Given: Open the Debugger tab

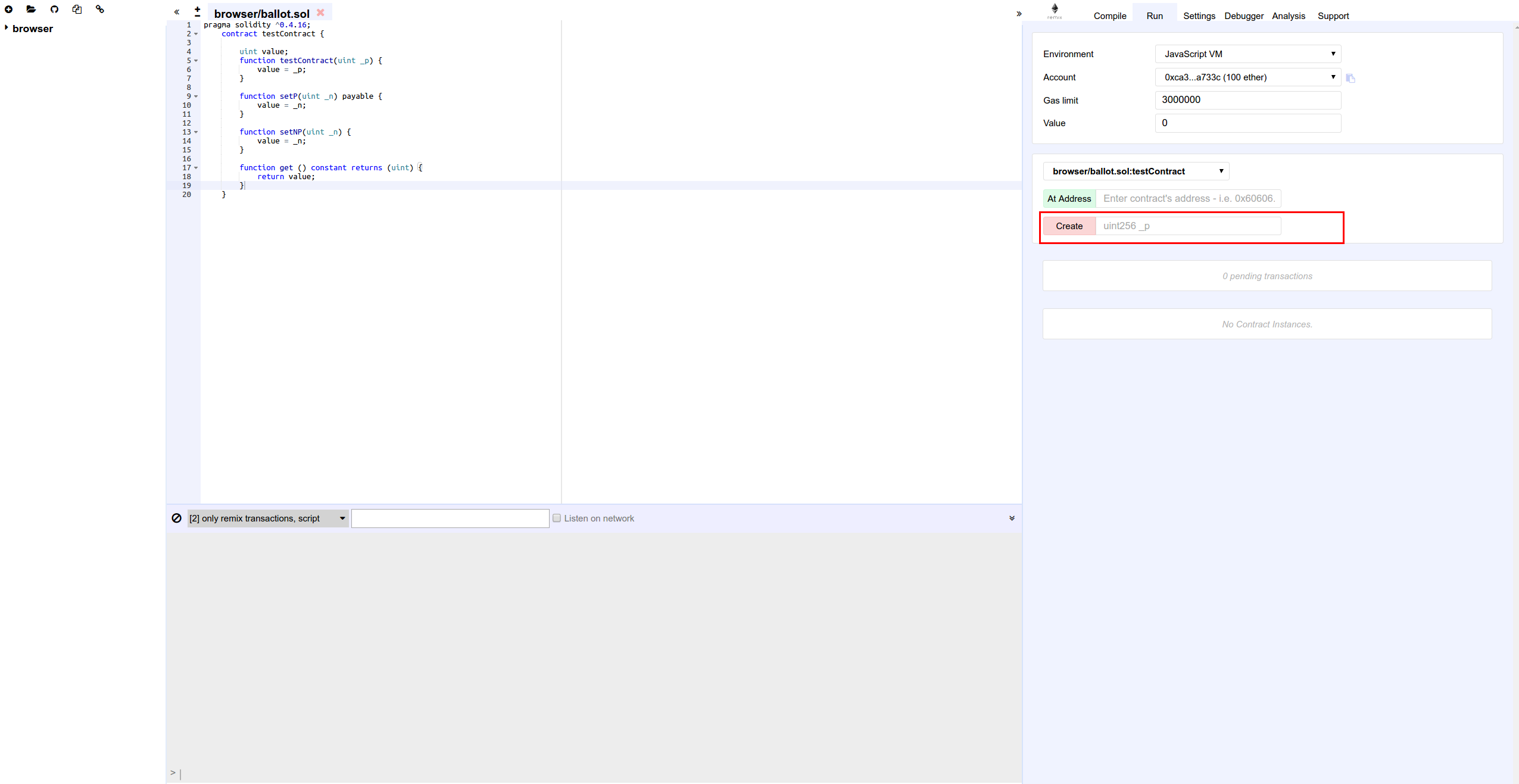Looking at the screenshot, I should pos(1243,16).
